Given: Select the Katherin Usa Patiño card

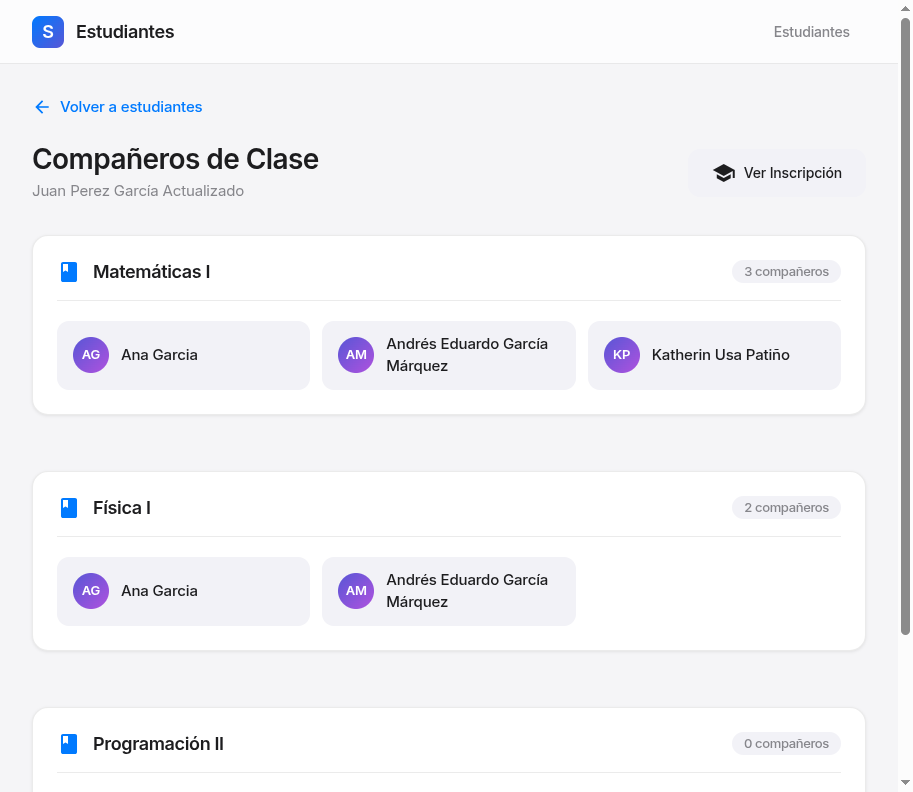Looking at the screenshot, I should click(x=714, y=355).
